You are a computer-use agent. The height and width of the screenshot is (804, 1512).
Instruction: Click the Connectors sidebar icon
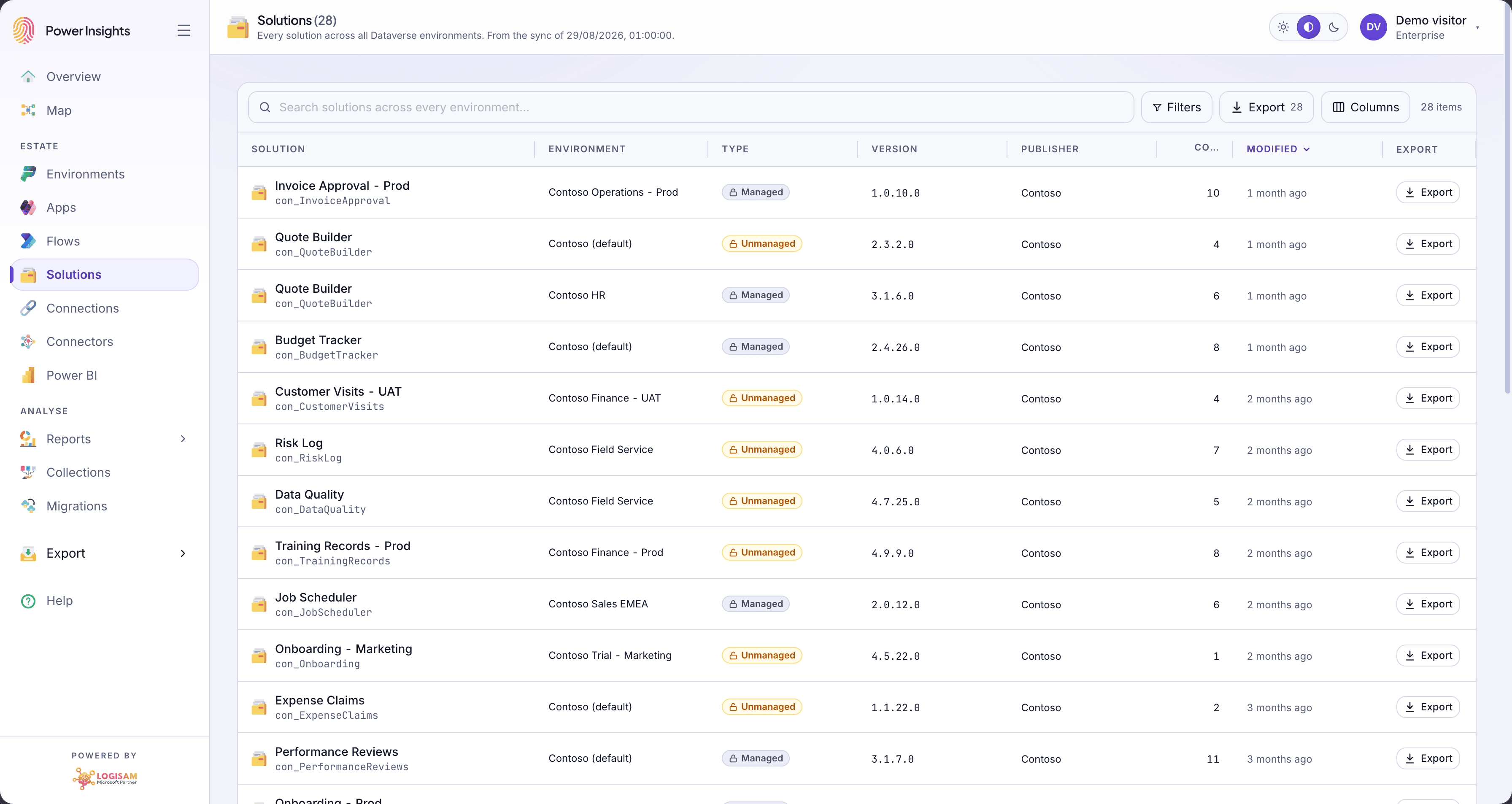pyautogui.click(x=28, y=342)
